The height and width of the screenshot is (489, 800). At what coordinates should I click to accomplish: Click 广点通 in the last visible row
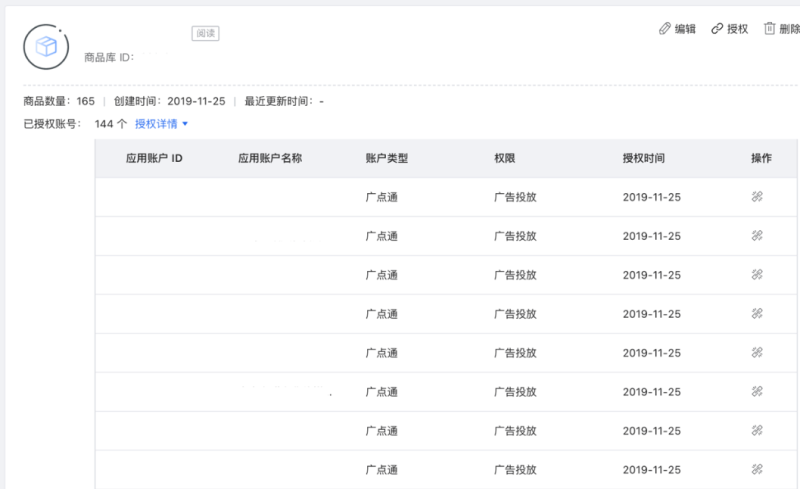coord(382,470)
